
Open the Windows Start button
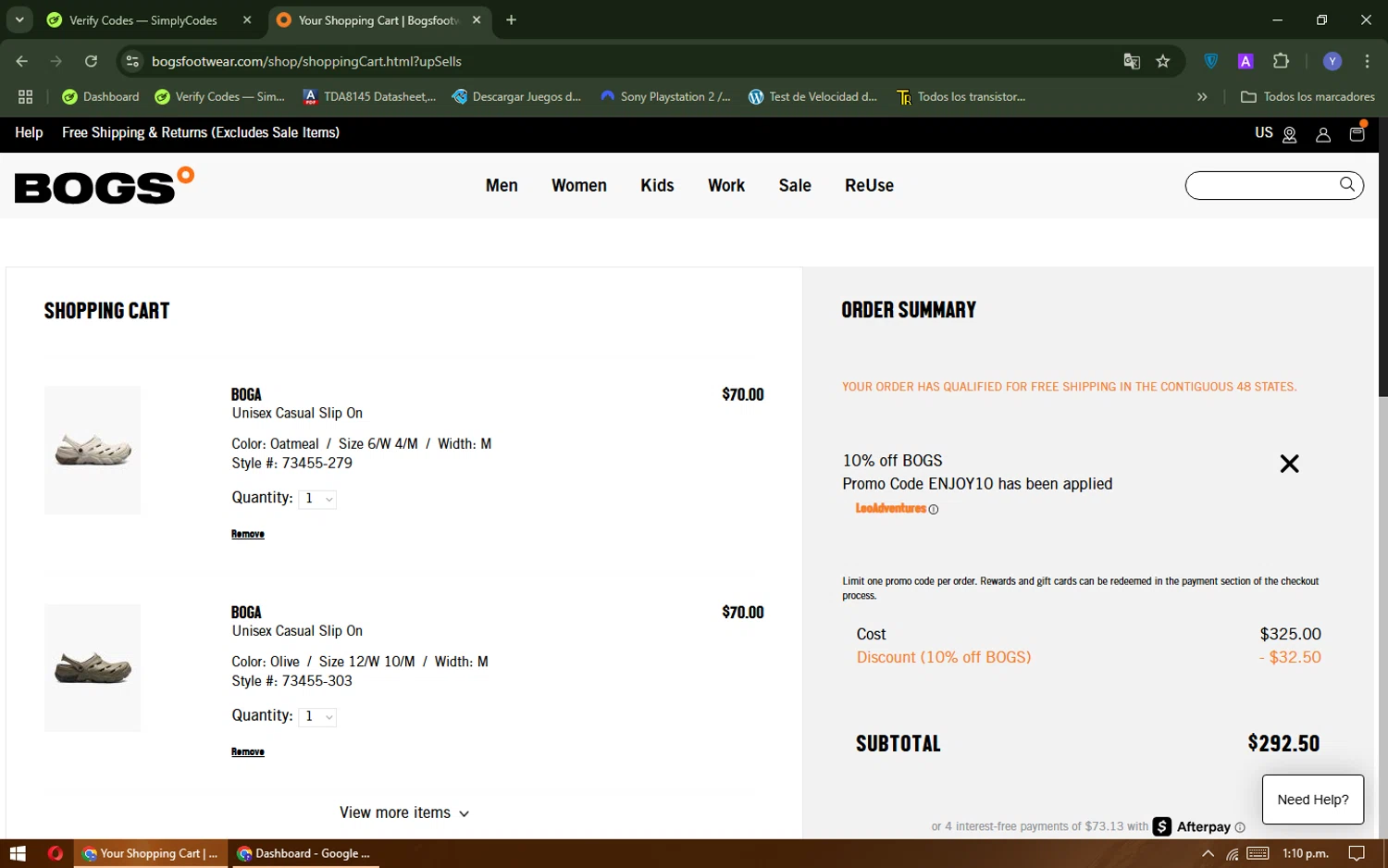coord(17,853)
